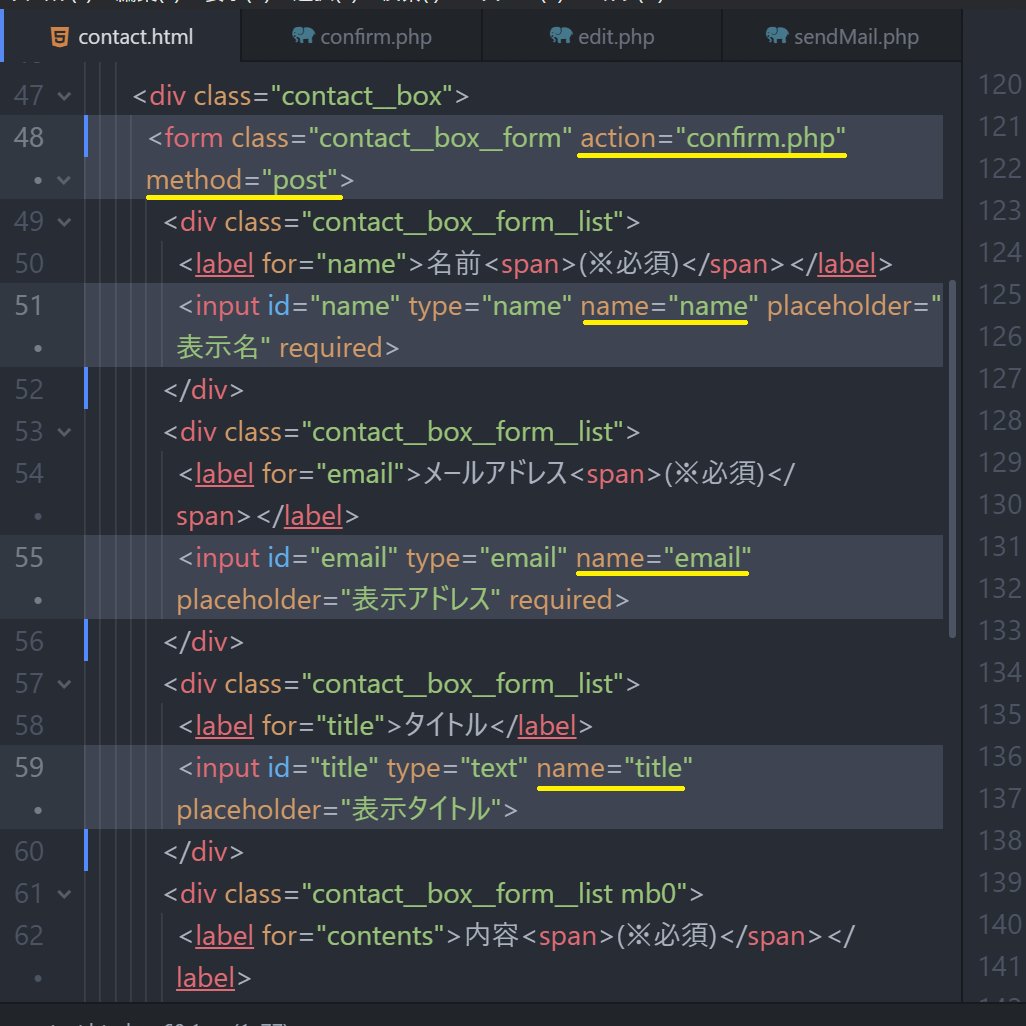This screenshot has width=1026, height=1026.
Task: Click the editor's vertical scrollbar thumb
Action: pyautogui.click(x=952, y=458)
